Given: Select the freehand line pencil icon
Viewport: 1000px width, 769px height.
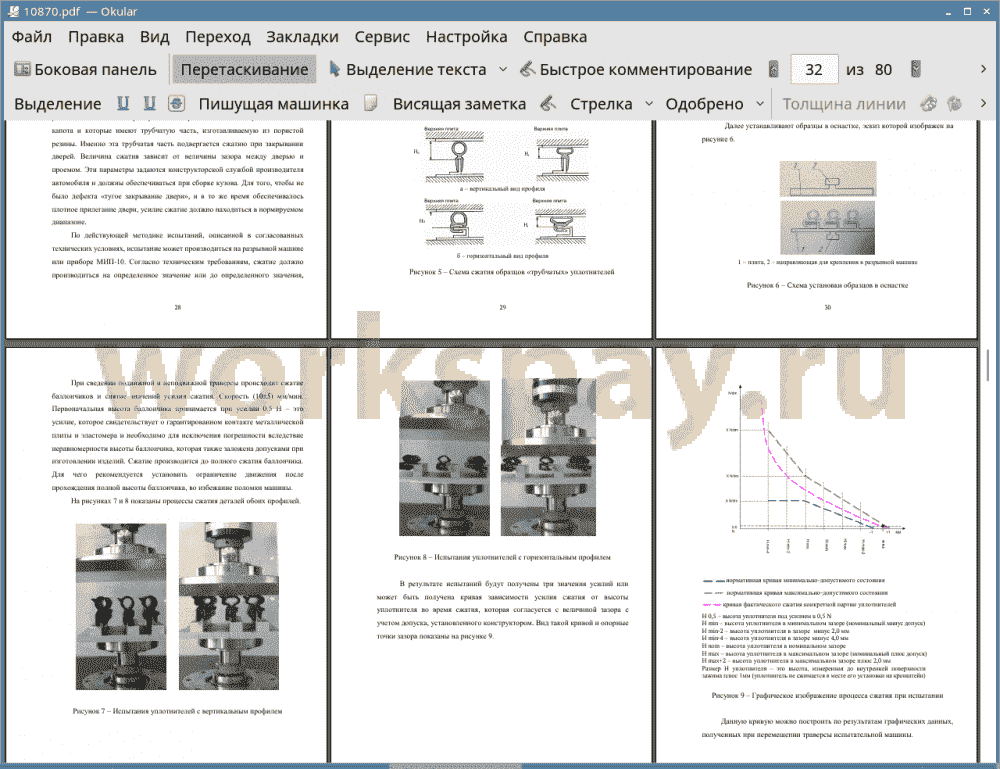Looking at the screenshot, I should click(x=548, y=103).
